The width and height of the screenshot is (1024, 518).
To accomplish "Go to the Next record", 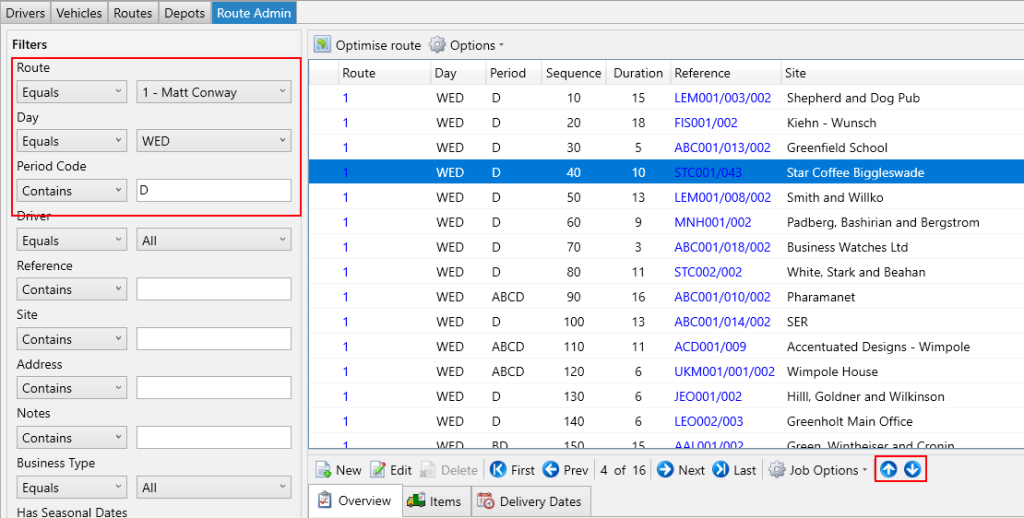I will pos(666,470).
